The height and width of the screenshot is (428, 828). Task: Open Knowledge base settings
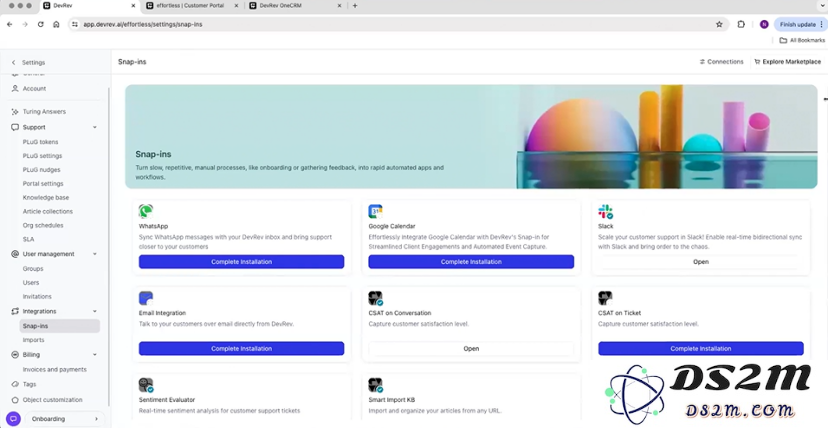[46, 197]
